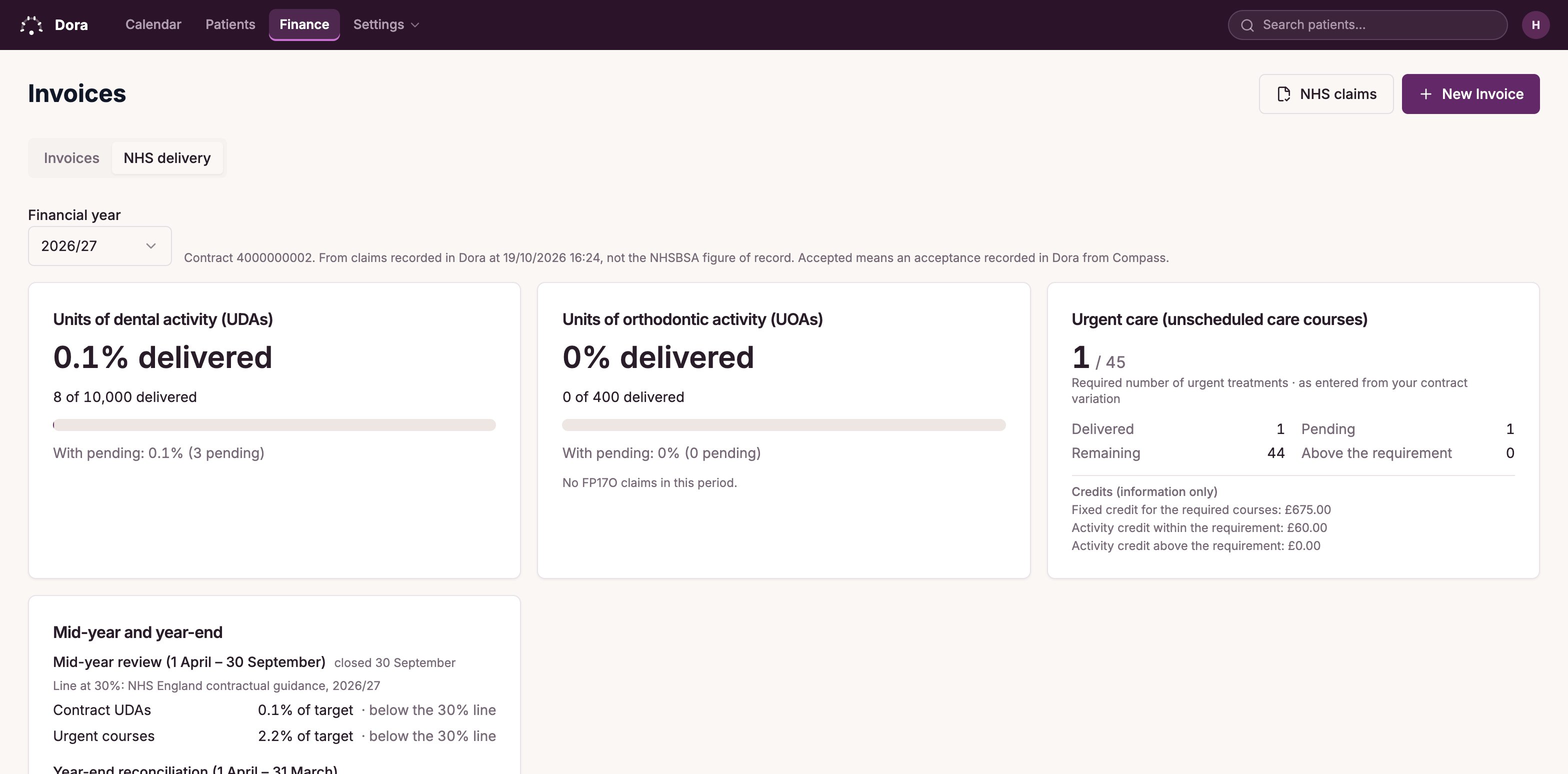The height and width of the screenshot is (774, 1568).
Task: Open the Financial year 2026/27 dropdown
Action: 100,246
